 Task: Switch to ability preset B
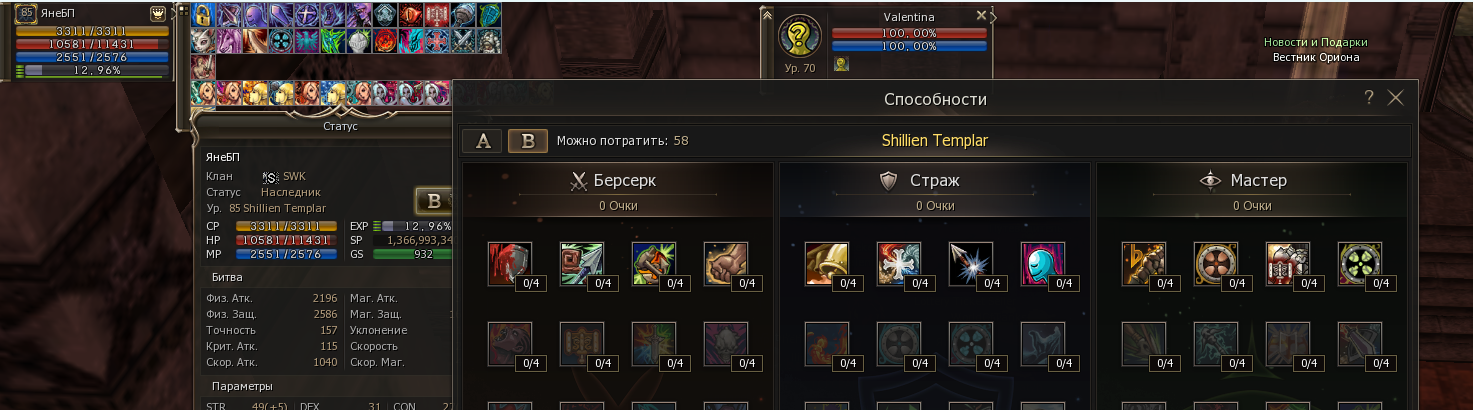click(x=528, y=141)
